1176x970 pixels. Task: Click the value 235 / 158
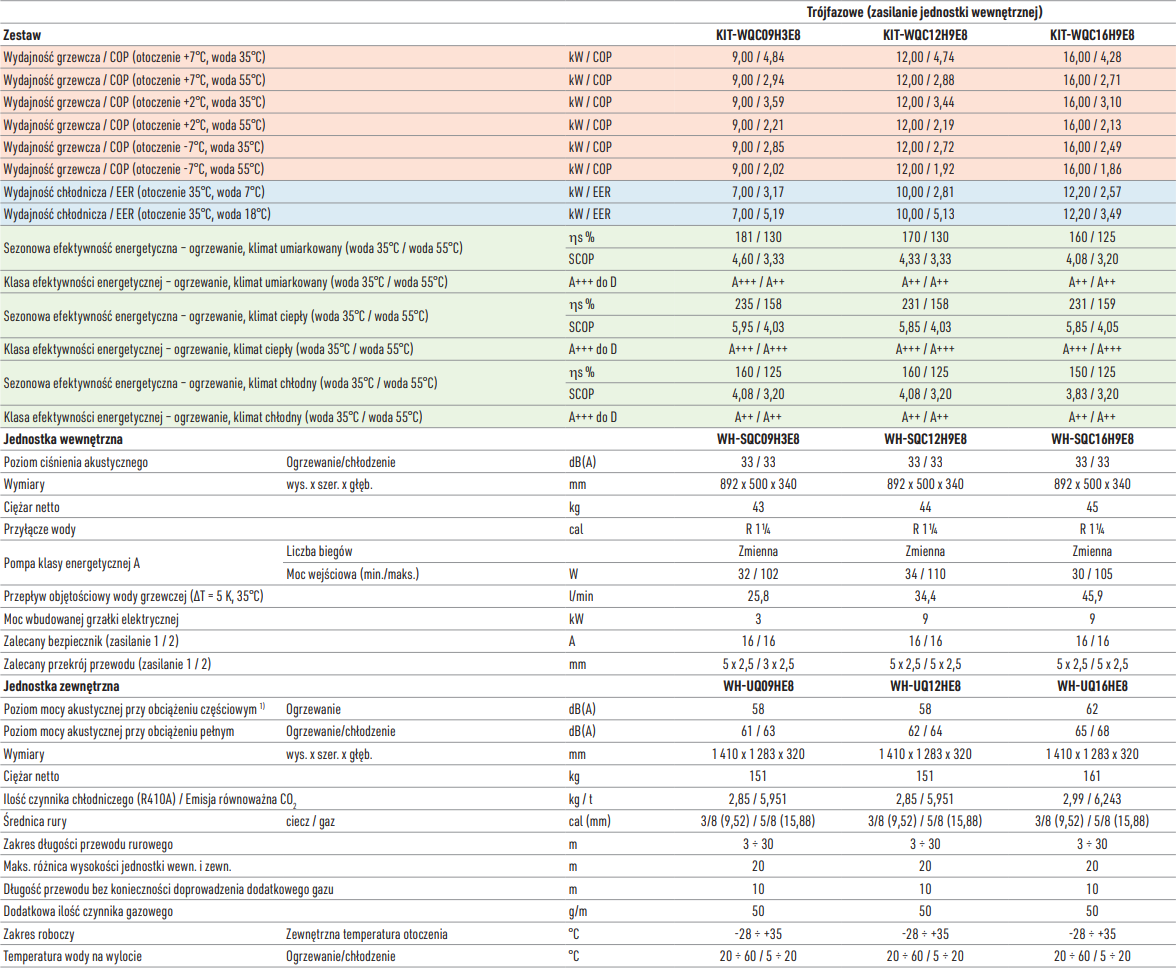click(758, 304)
